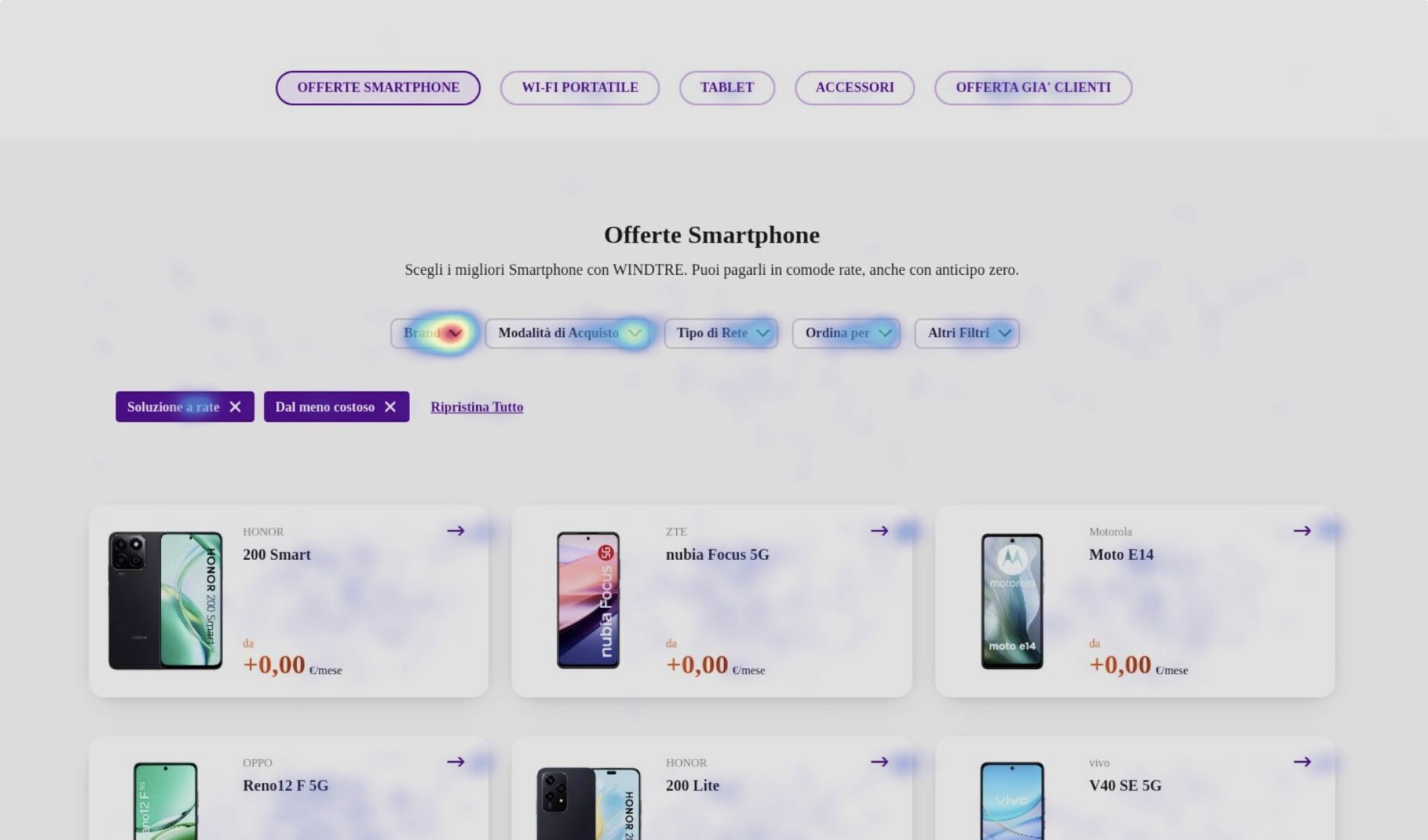Click the HONOR 200 Smart phone image
The image size is (1428, 840).
(x=165, y=601)
